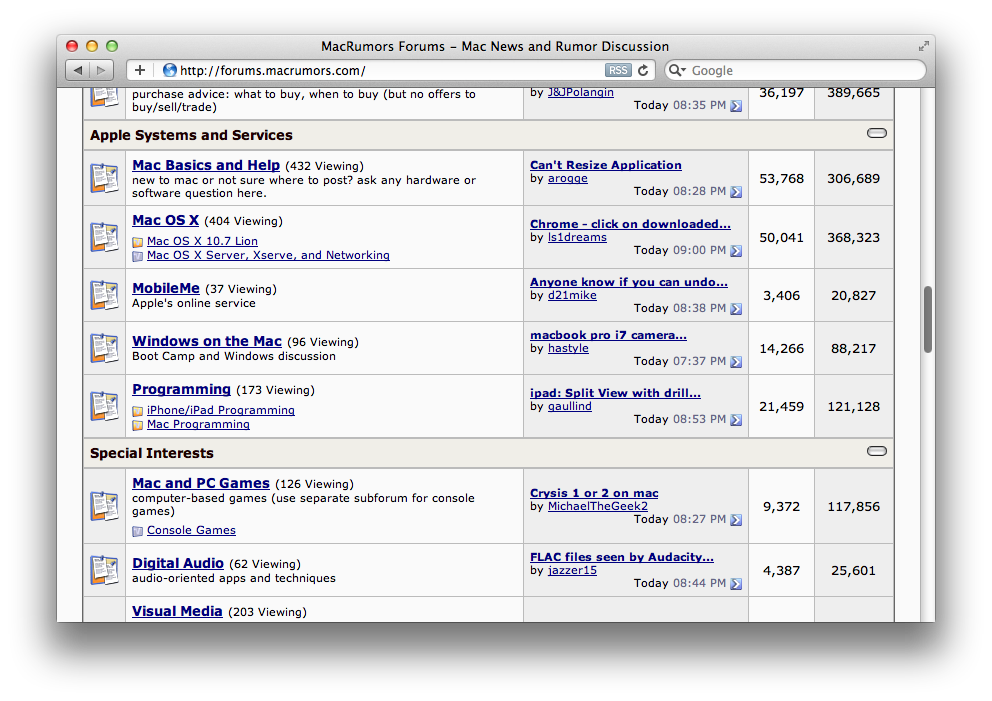Open Mac OS X Server, Xserve, and Networking

point(268,255)
